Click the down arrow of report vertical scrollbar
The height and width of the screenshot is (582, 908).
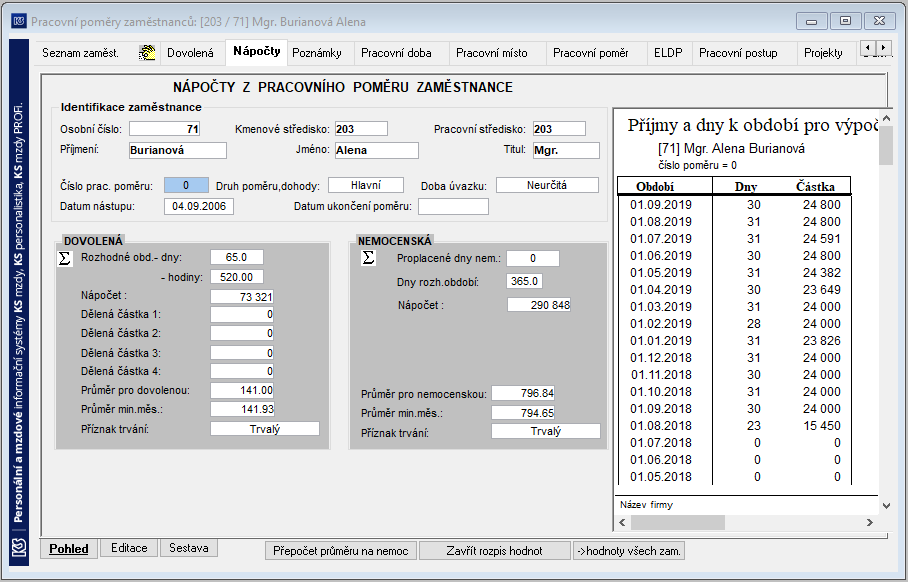(x=887, y=505)
